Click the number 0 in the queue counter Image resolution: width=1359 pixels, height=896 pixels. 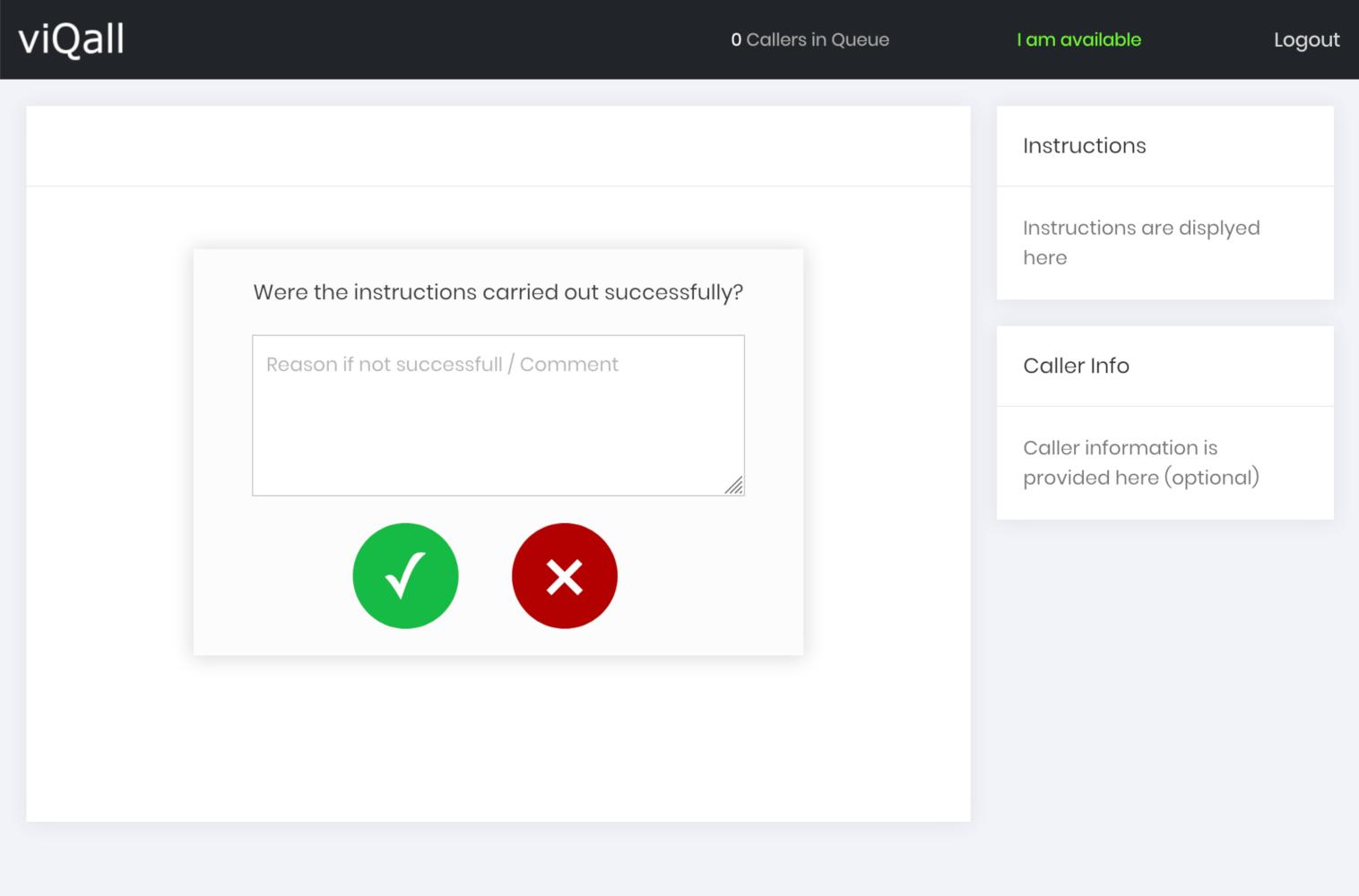coord(736,39)
